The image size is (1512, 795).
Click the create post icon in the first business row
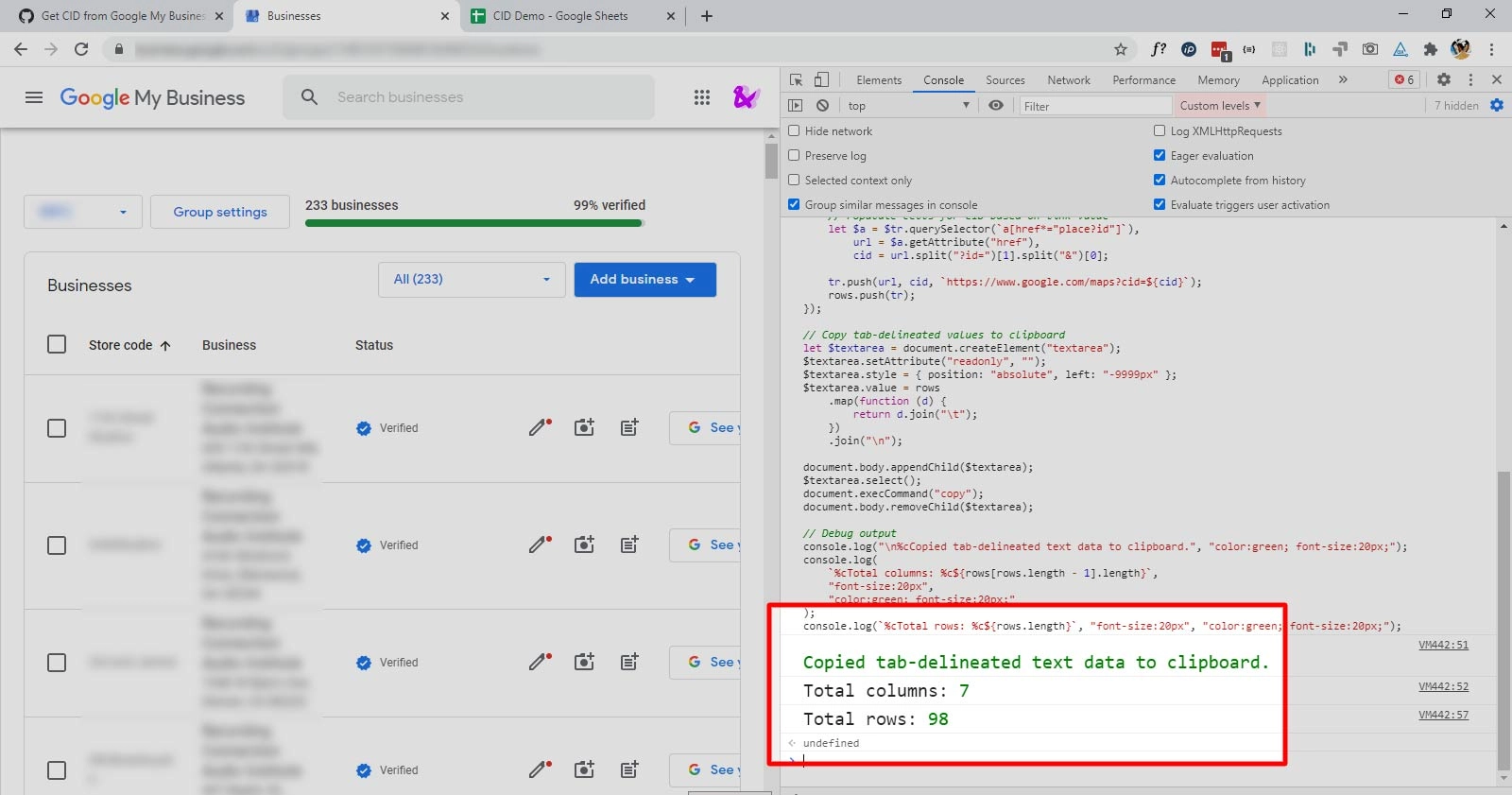(629, 427)
